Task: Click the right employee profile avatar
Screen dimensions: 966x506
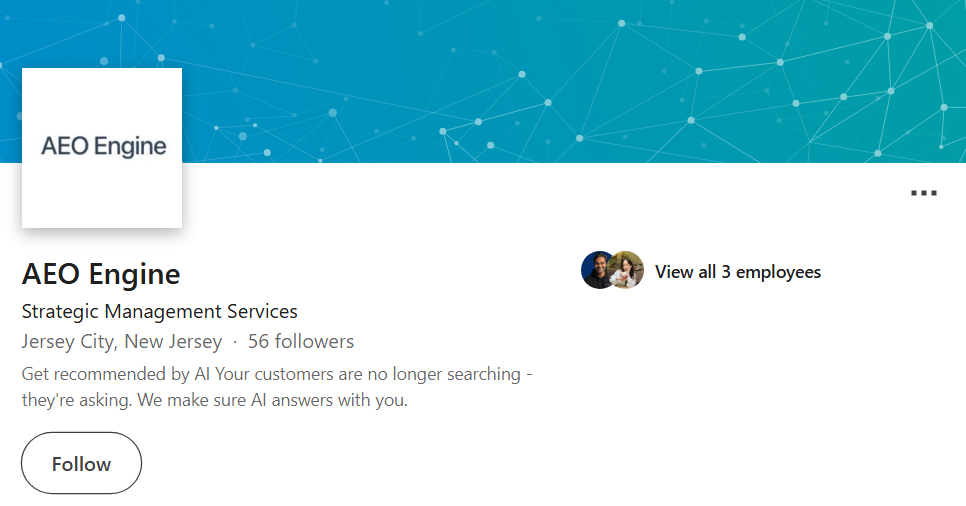Action: tap(628, 270)
